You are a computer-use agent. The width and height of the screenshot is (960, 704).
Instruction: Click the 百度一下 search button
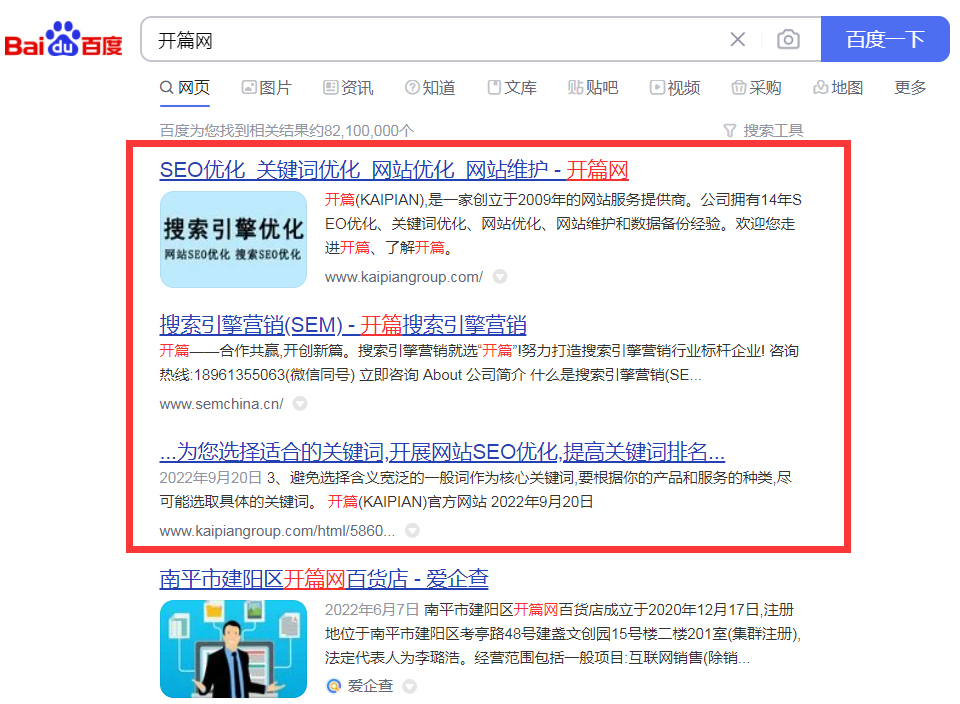pyautogui.click(x=885, y=39)
